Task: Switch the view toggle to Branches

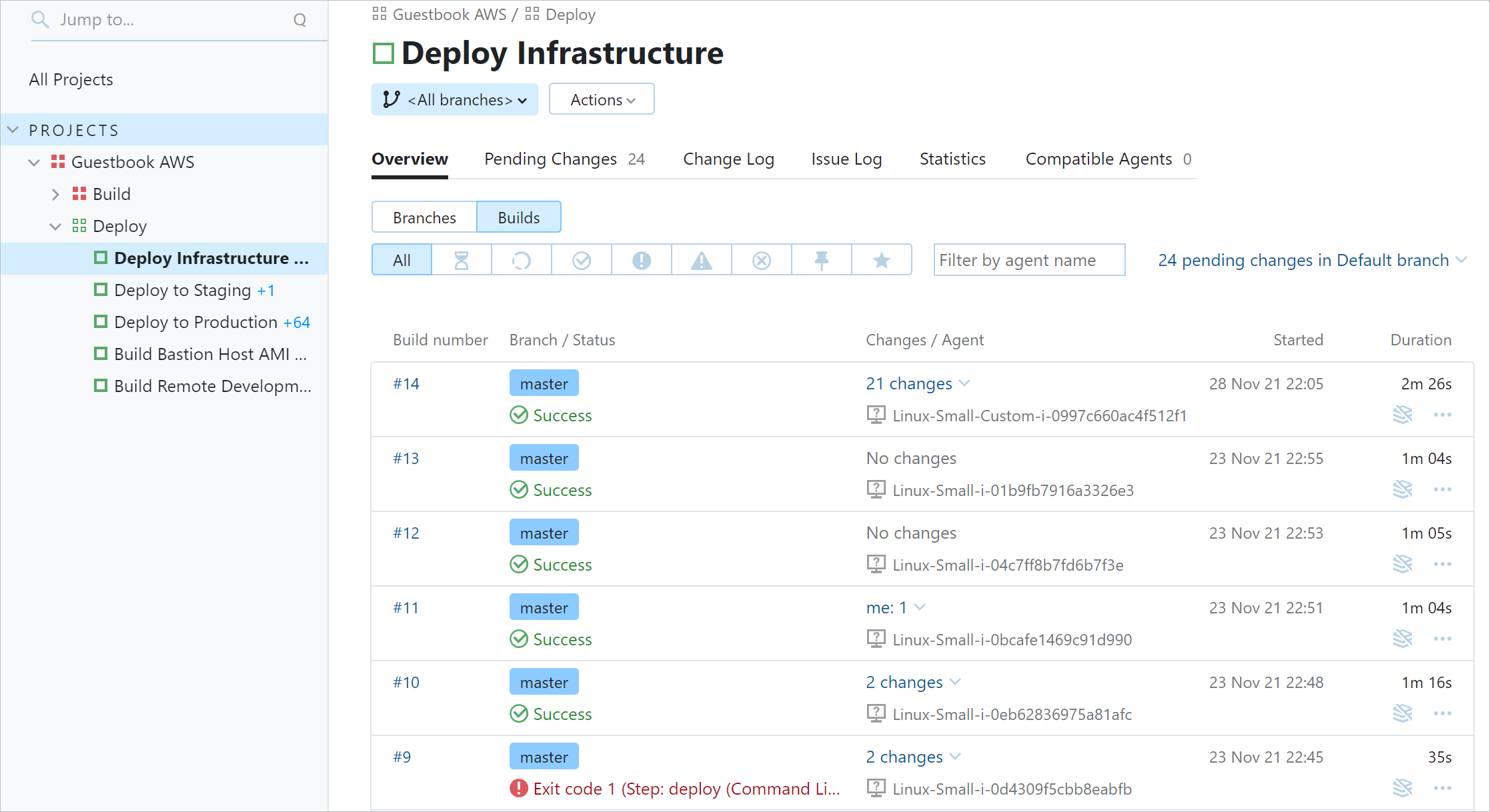Action: click(x=424, y=217)
